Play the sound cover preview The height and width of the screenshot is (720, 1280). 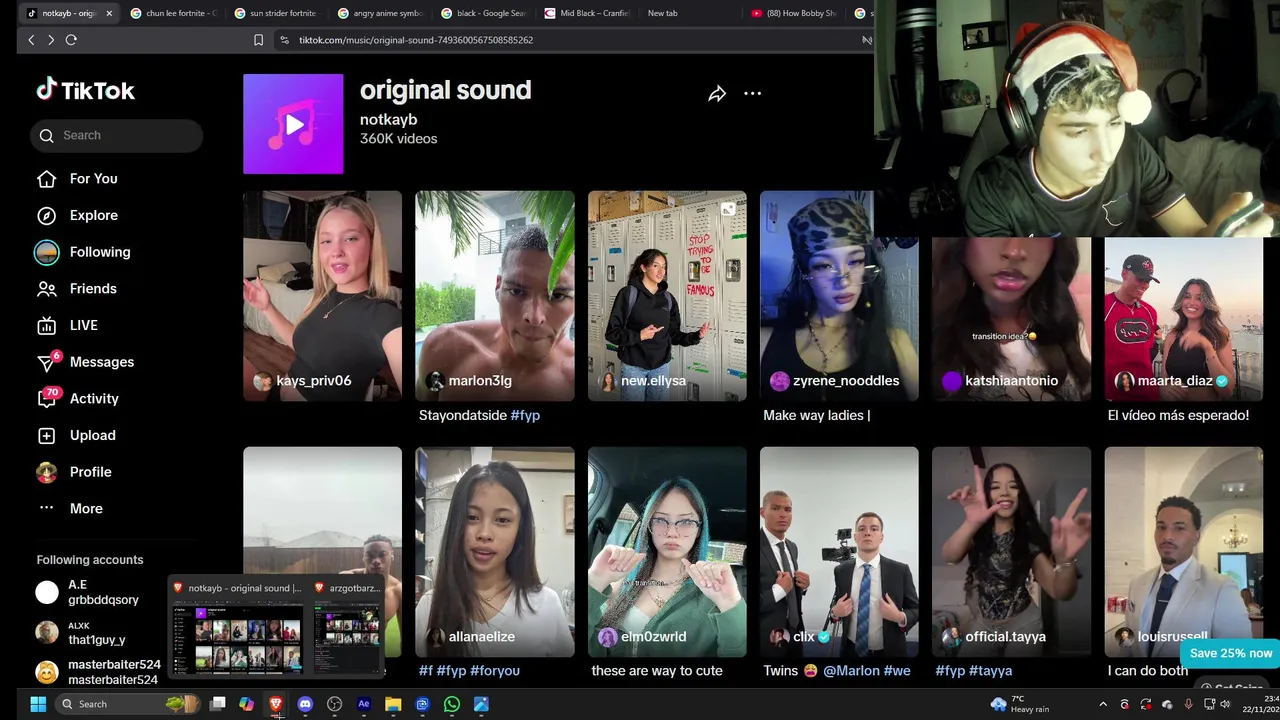(293, 124)
